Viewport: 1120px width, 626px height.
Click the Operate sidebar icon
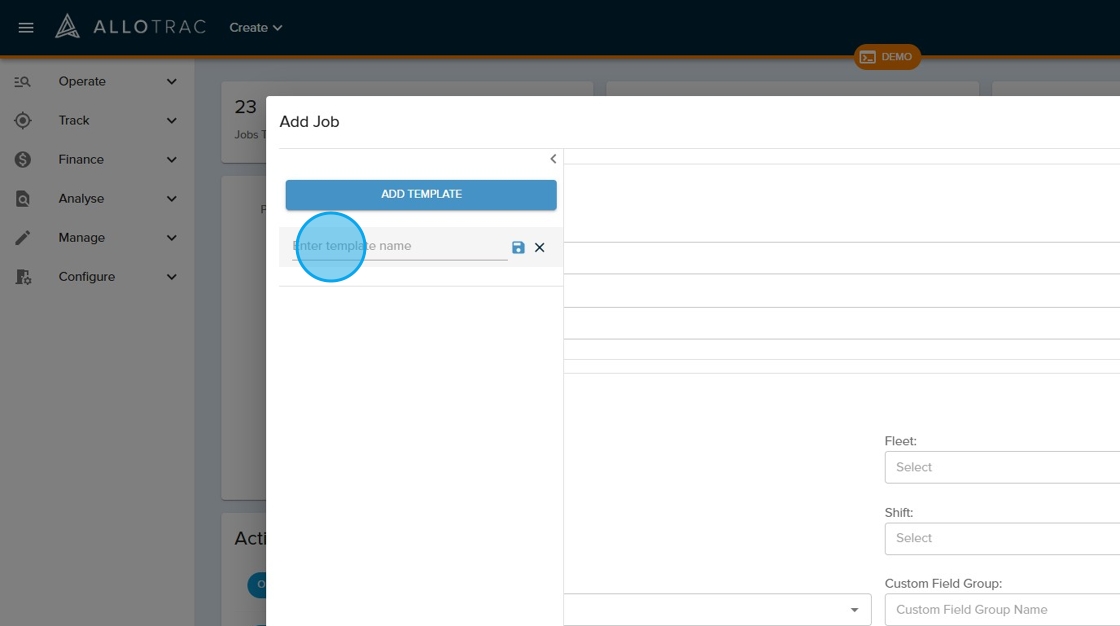22,82
